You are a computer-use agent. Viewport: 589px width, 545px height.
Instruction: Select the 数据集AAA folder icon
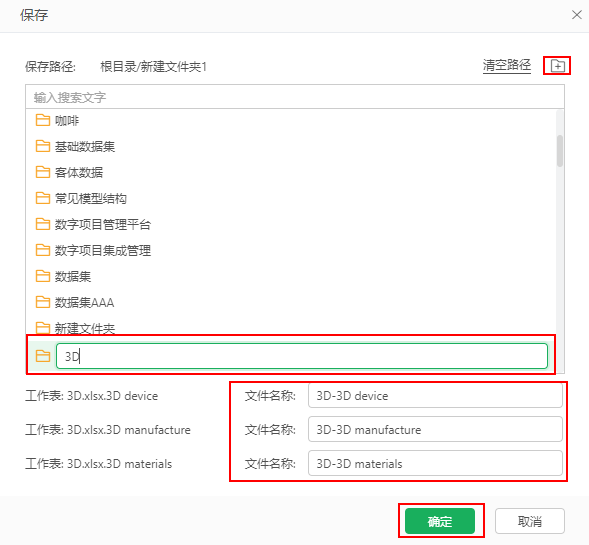42,302
